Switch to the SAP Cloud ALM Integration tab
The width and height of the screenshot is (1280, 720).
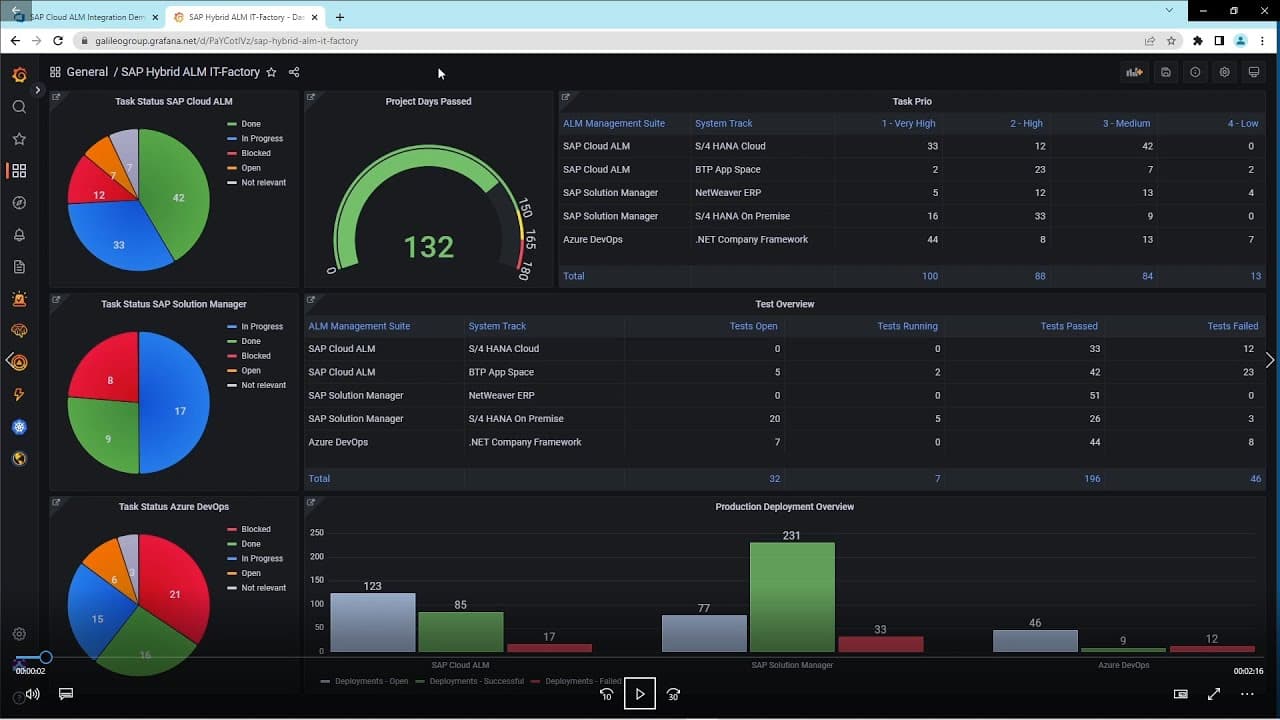[86, 17]
